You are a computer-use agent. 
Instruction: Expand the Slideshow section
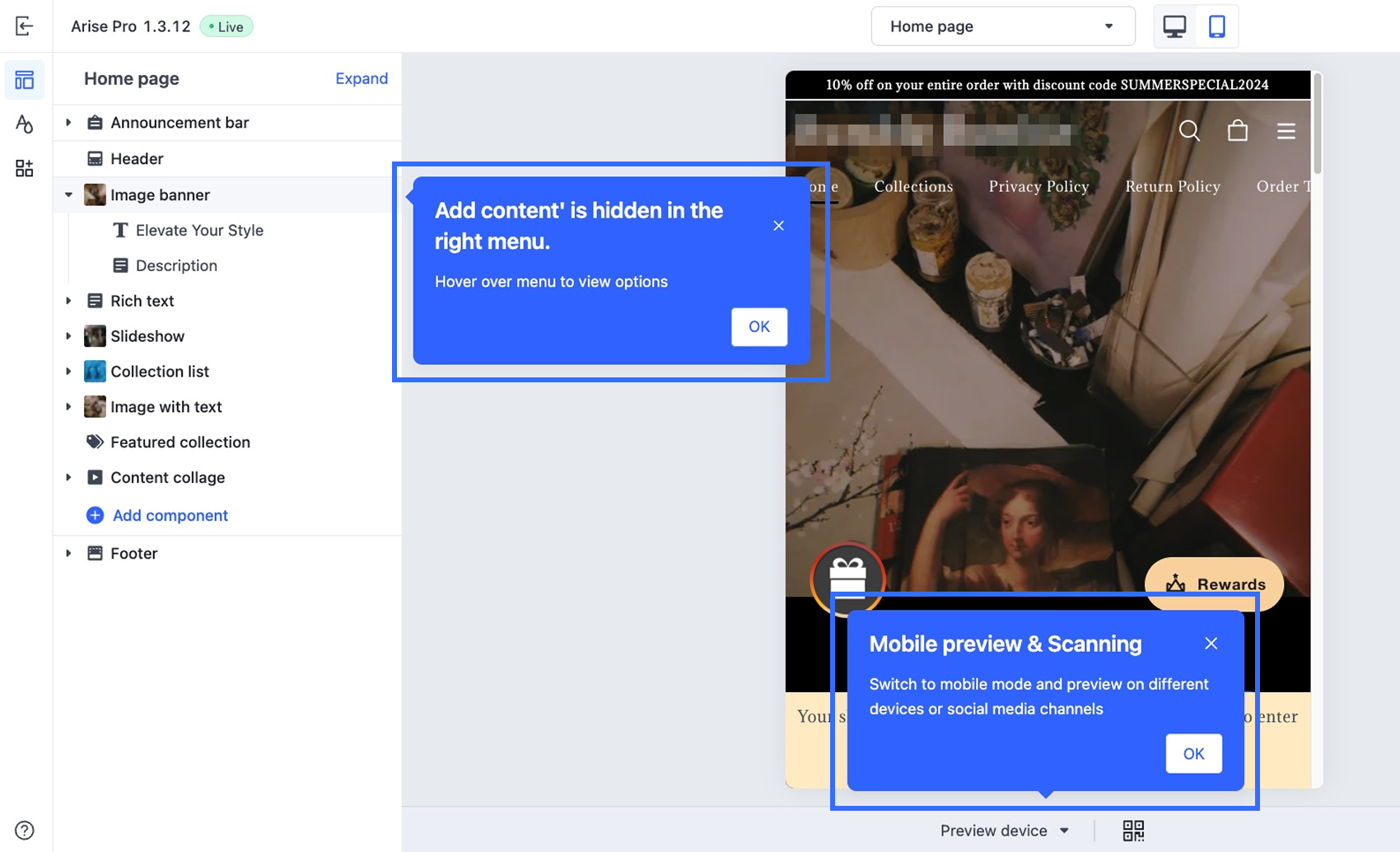pyautogui.click(x=68, y=336)
